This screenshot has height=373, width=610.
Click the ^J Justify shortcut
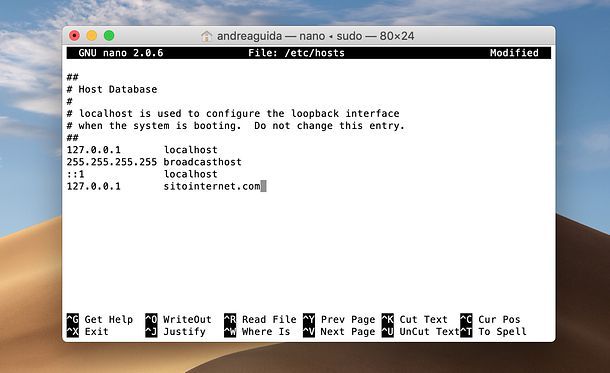(175, 331)
